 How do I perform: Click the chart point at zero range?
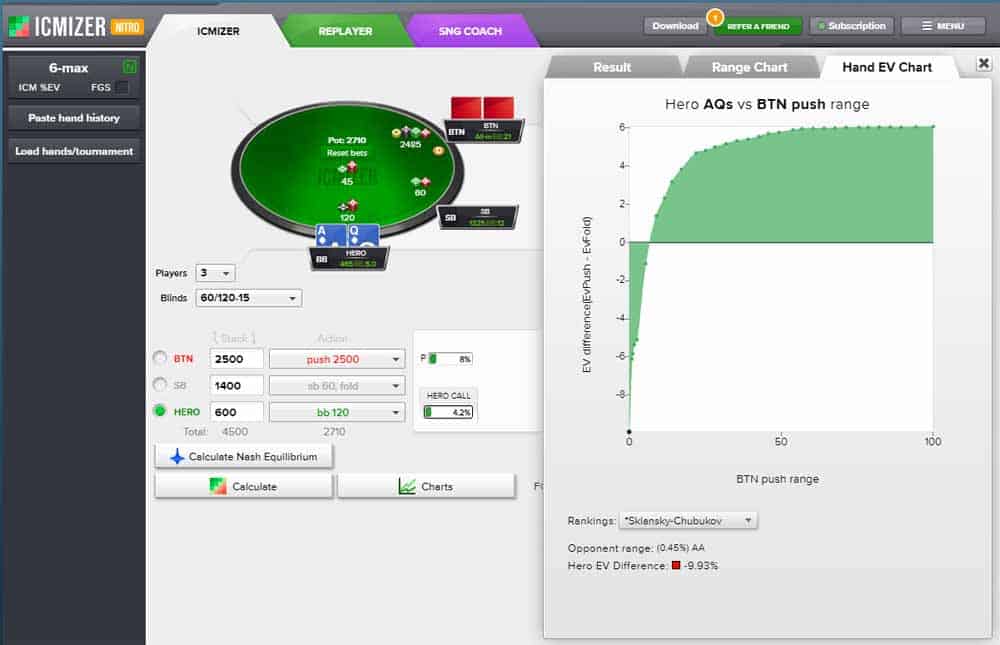click(629, 431)
